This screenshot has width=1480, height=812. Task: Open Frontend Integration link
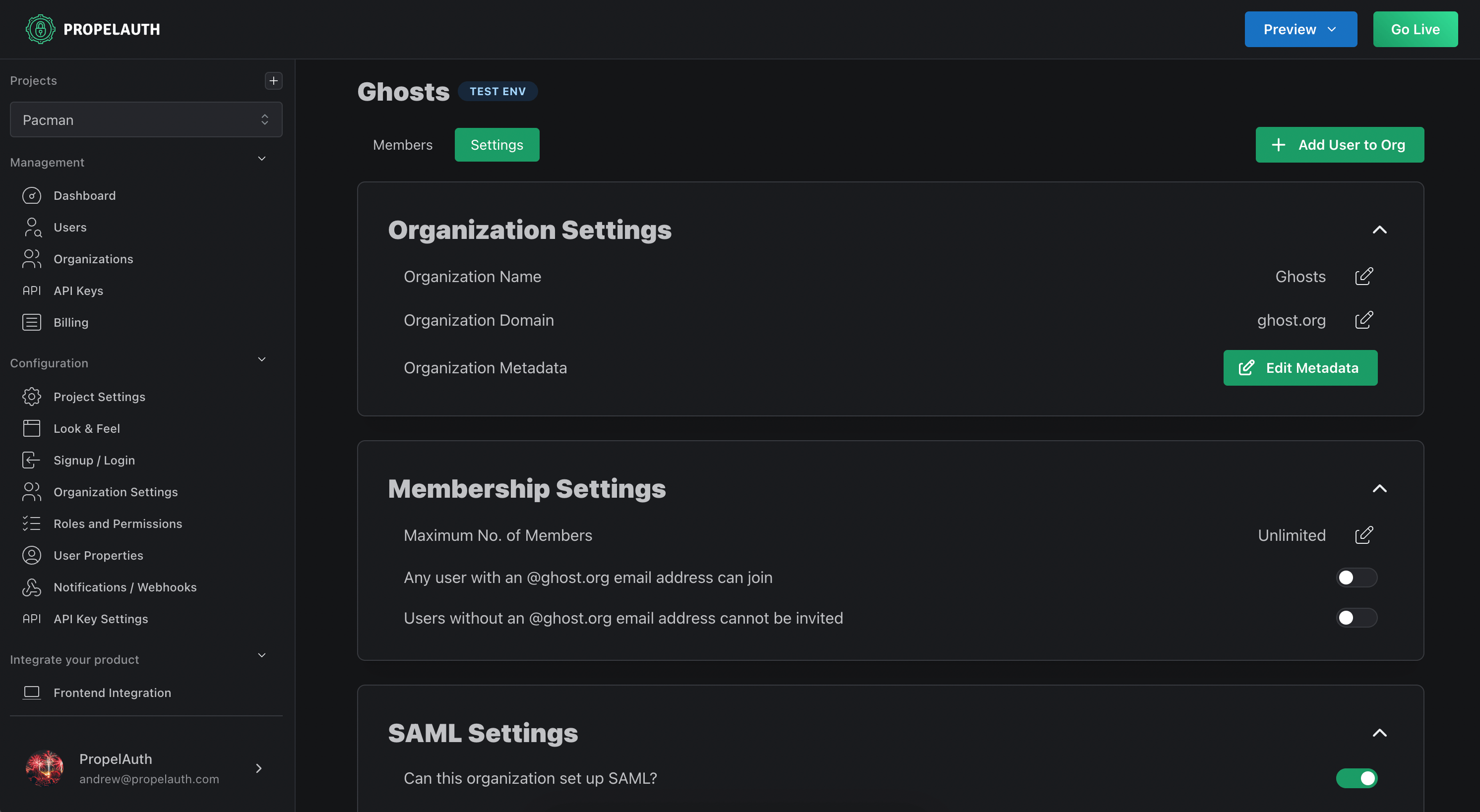coord(113,693)
